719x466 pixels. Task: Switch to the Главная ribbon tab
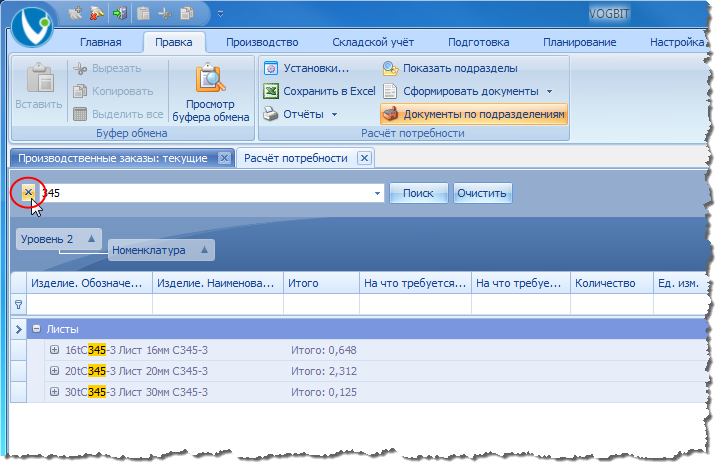pos(101,42)
